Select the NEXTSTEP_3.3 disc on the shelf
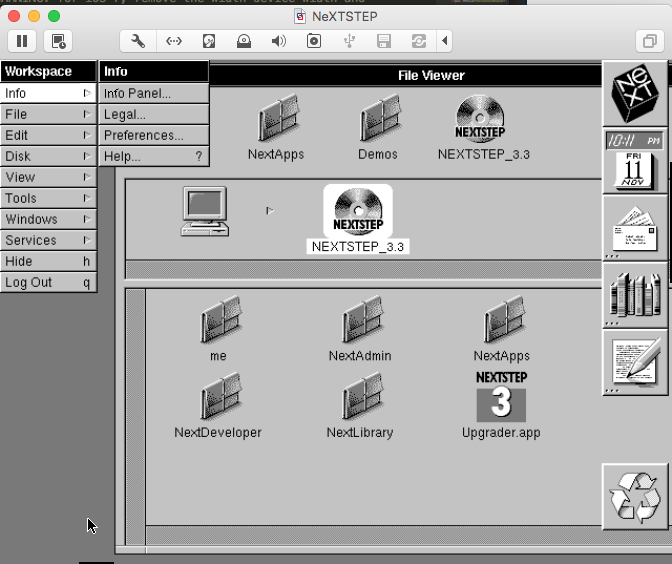 point(483,127)
